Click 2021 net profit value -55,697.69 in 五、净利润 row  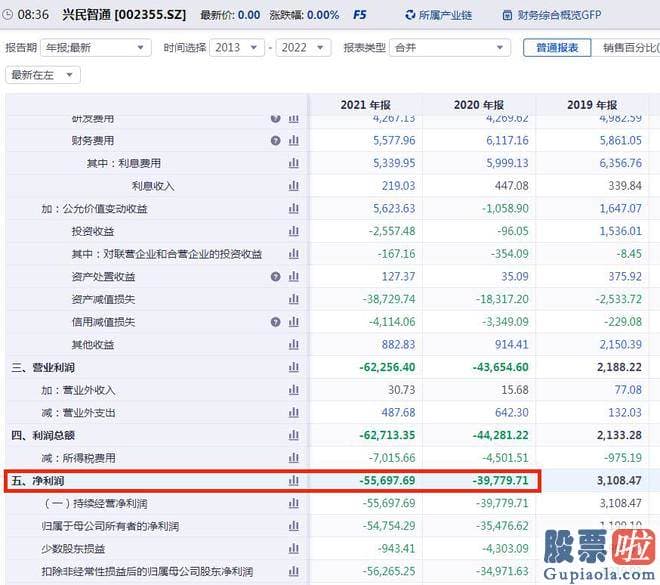[x=387, y=481]
